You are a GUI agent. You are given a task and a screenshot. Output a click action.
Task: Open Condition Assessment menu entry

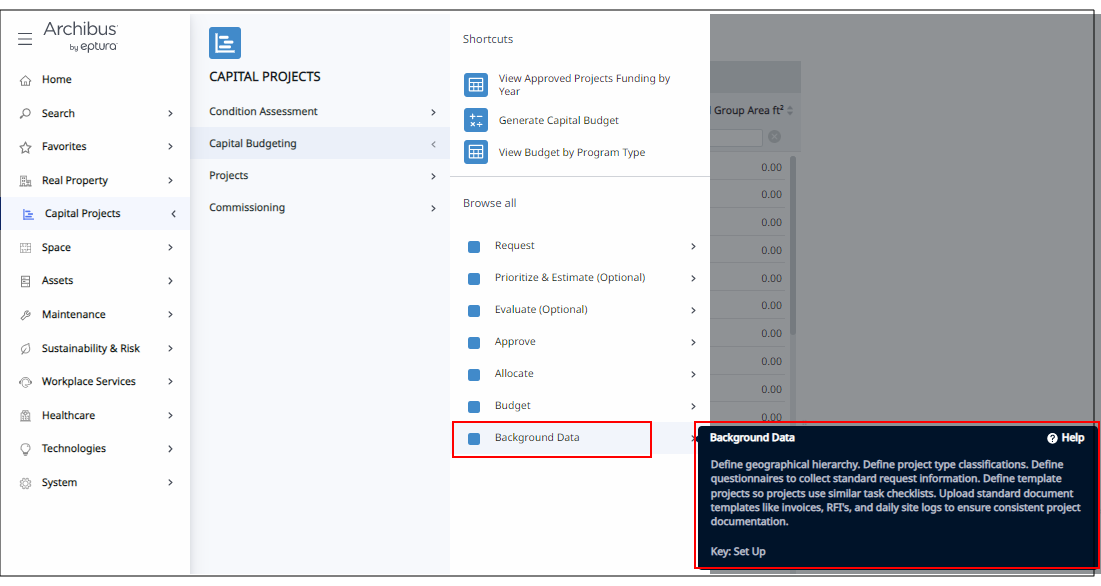pos(263,112)
